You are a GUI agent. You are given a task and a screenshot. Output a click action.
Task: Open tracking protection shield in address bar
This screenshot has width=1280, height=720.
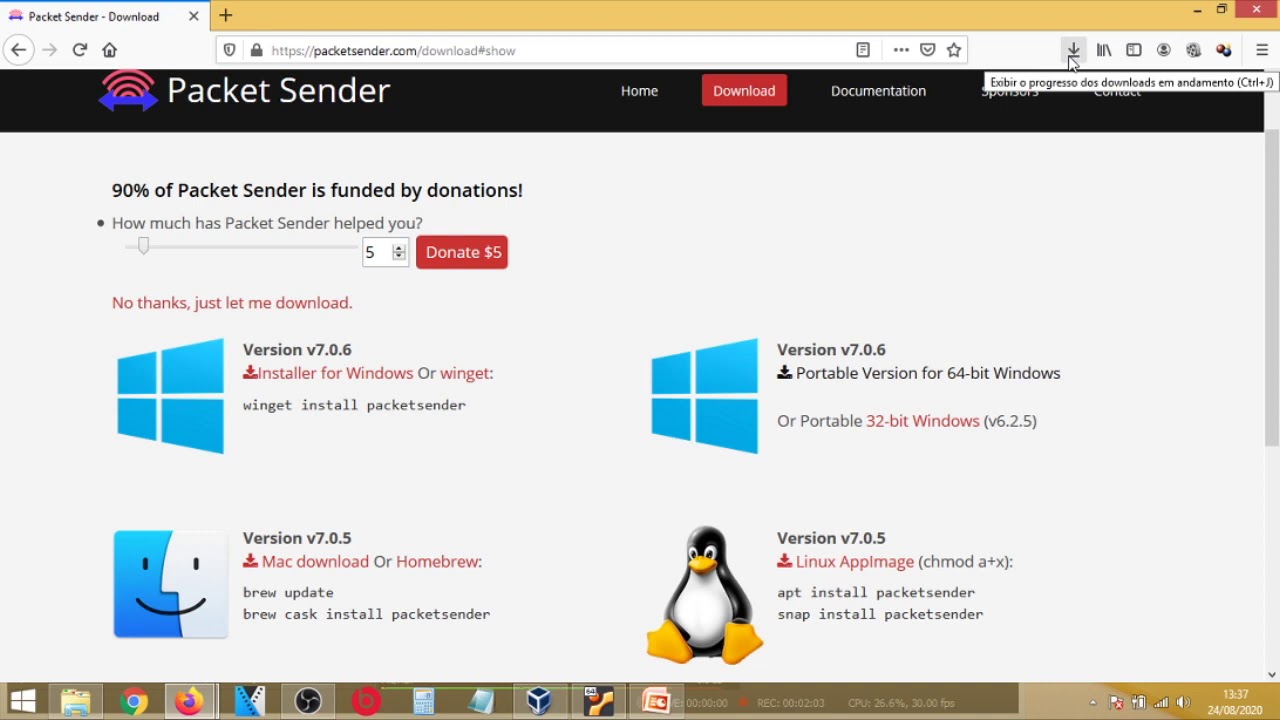click(x=230, y=50)
